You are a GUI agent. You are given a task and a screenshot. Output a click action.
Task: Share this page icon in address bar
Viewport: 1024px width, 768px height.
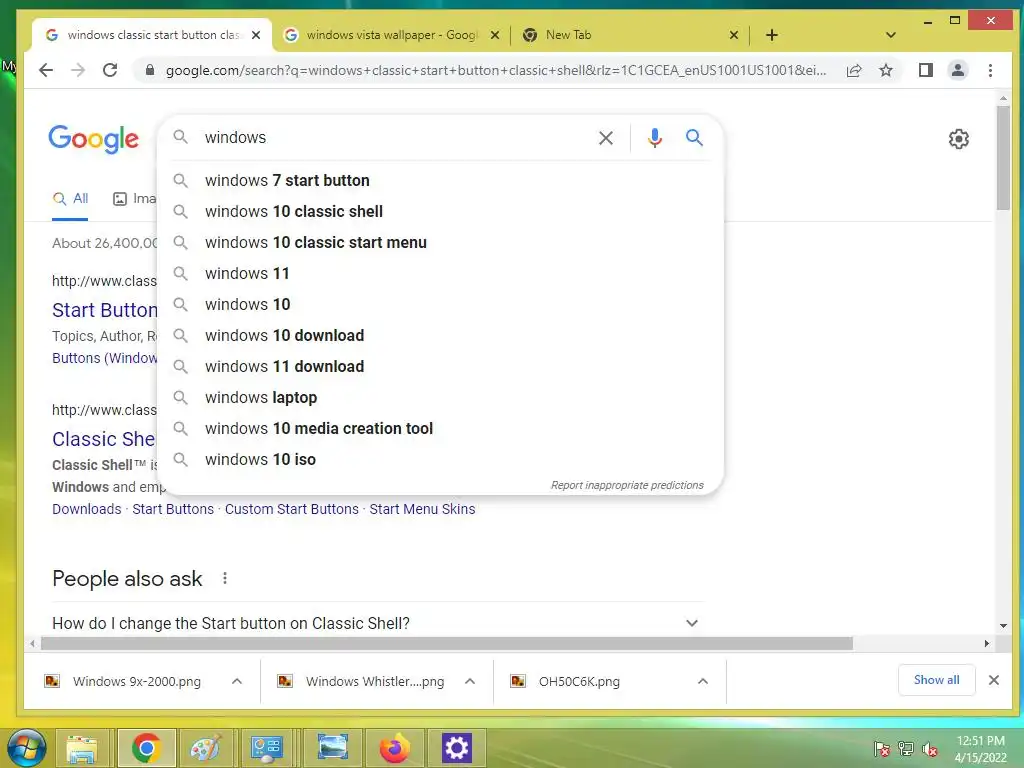pos(854,71)
